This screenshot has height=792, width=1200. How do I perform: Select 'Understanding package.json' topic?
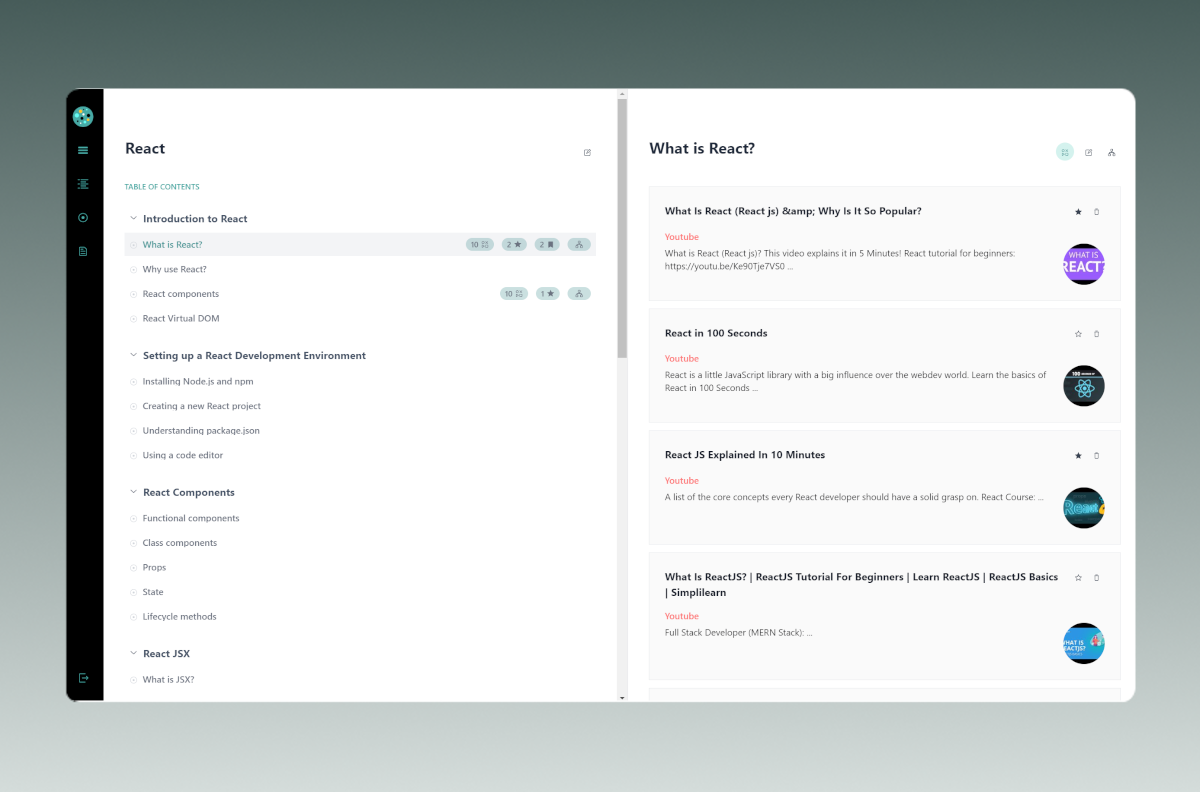tap(201, 430)
